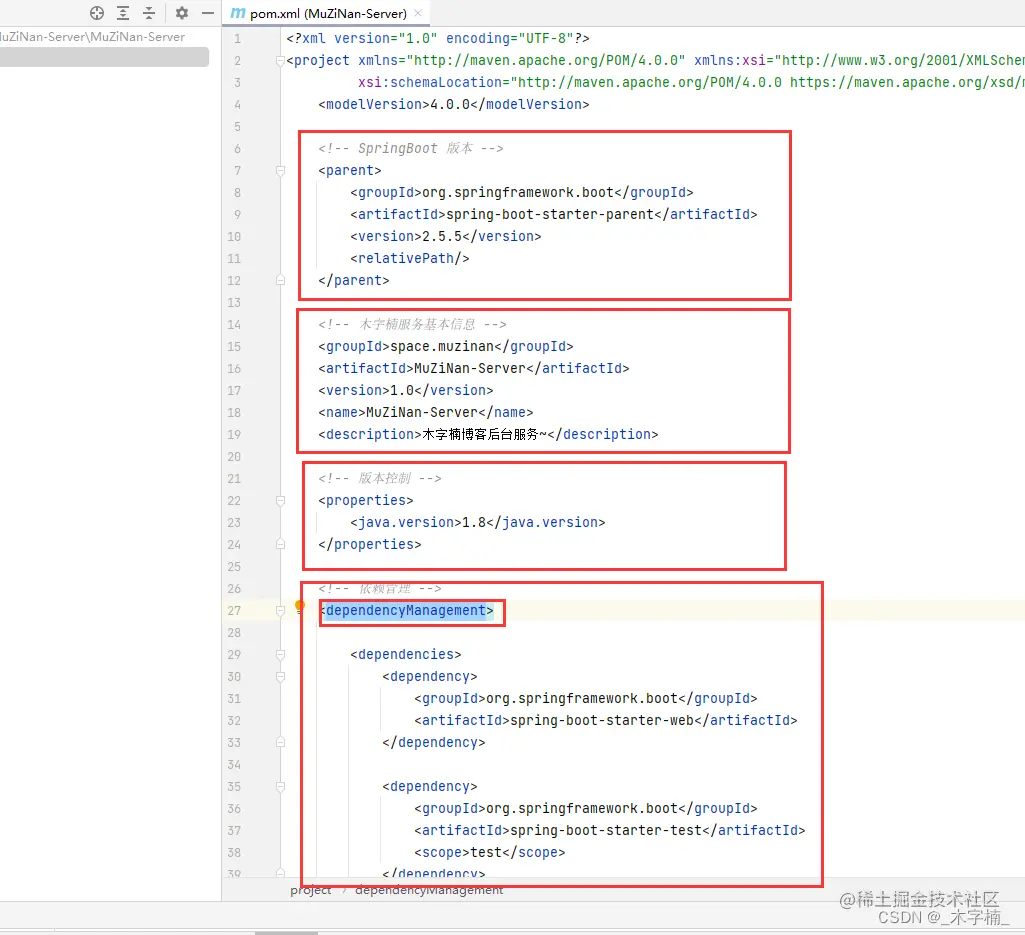Click the highlighted dependencyManagement tag text
Screen dimensions: 1025x935
coord(406,611)
